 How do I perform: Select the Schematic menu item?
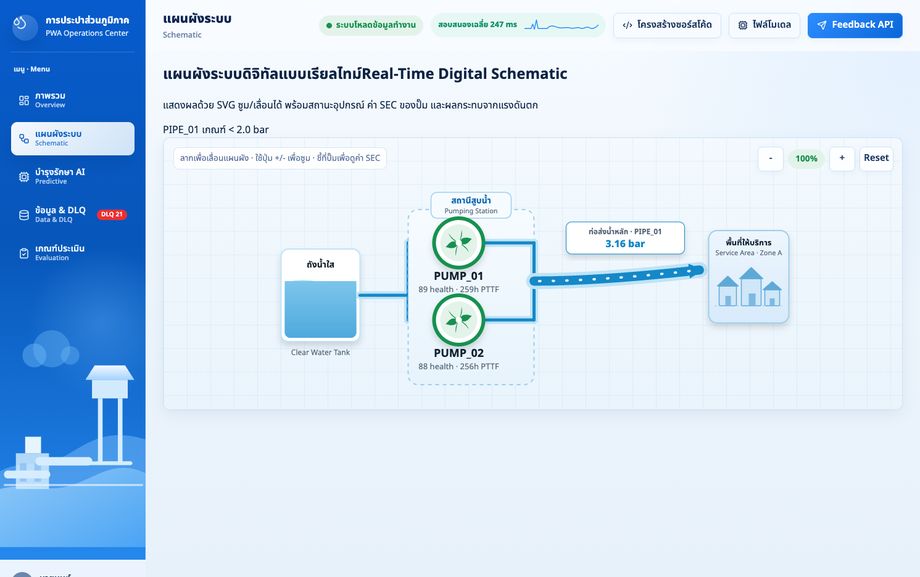click(72, 139)
